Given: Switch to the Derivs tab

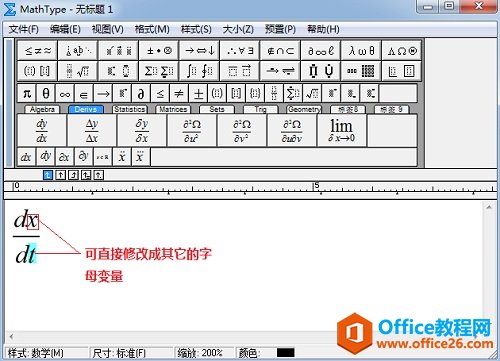Looking at the screenshot, I should coord(86,109).
